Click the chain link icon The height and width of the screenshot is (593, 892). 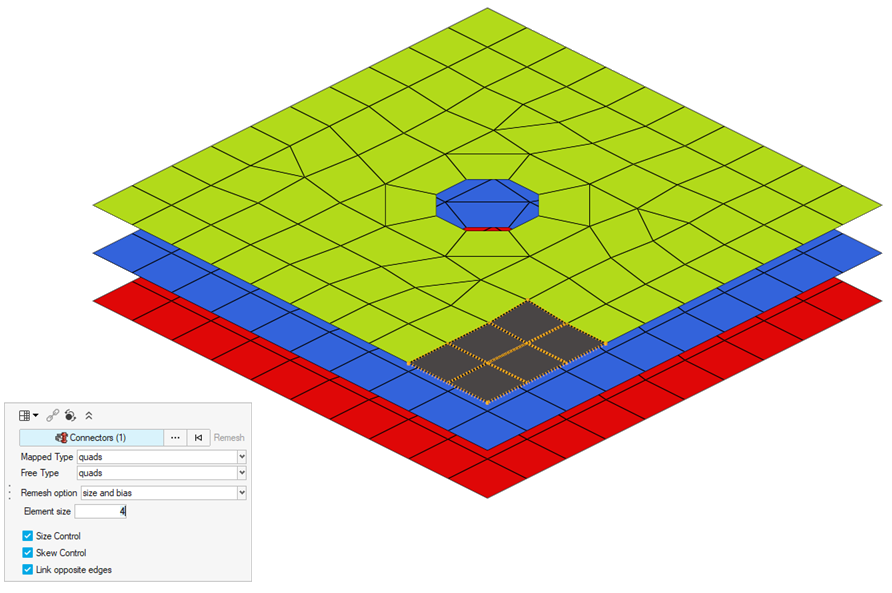click(52, 415)
